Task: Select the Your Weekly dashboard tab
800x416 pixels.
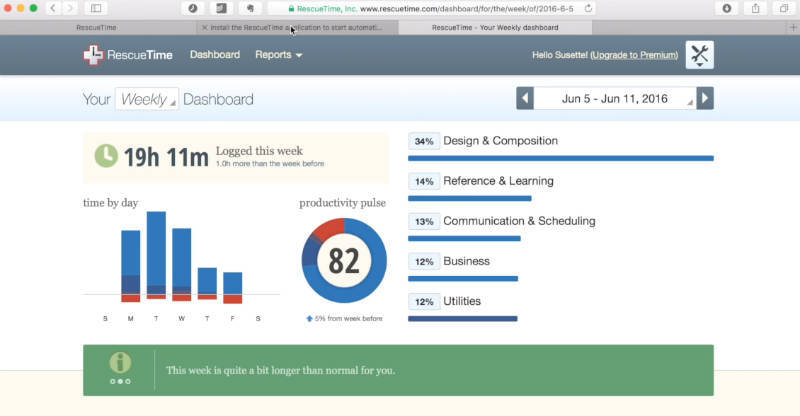Action: [x=495, y=28]
